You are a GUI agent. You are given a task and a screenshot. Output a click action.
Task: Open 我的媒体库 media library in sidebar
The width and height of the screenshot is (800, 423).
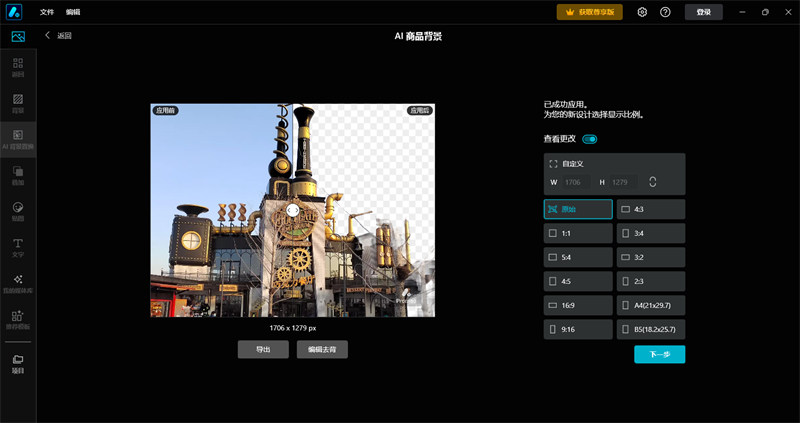[18, 284]
